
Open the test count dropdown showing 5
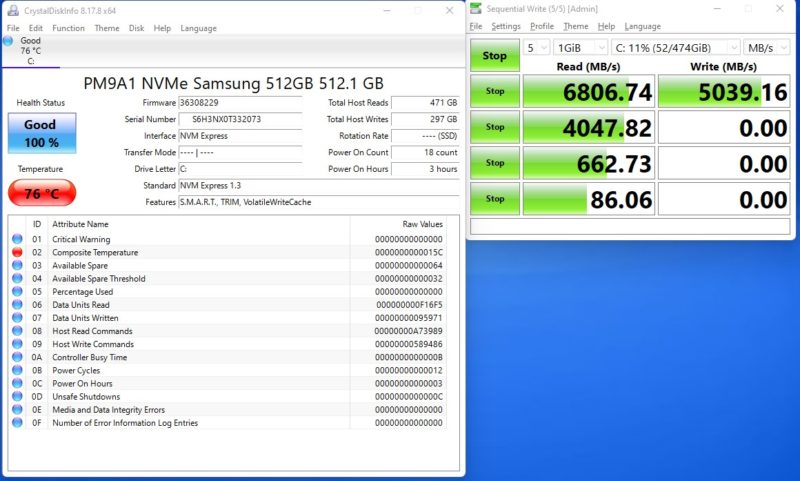coord(536,48)
